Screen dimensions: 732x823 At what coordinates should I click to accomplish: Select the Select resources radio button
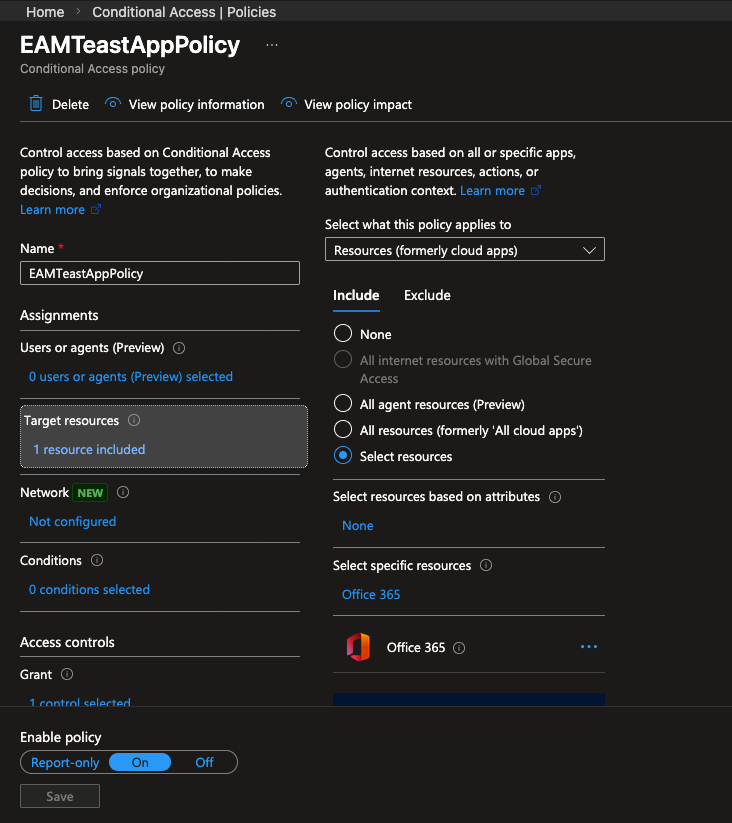pyautogui.click(x=343, y=455)
